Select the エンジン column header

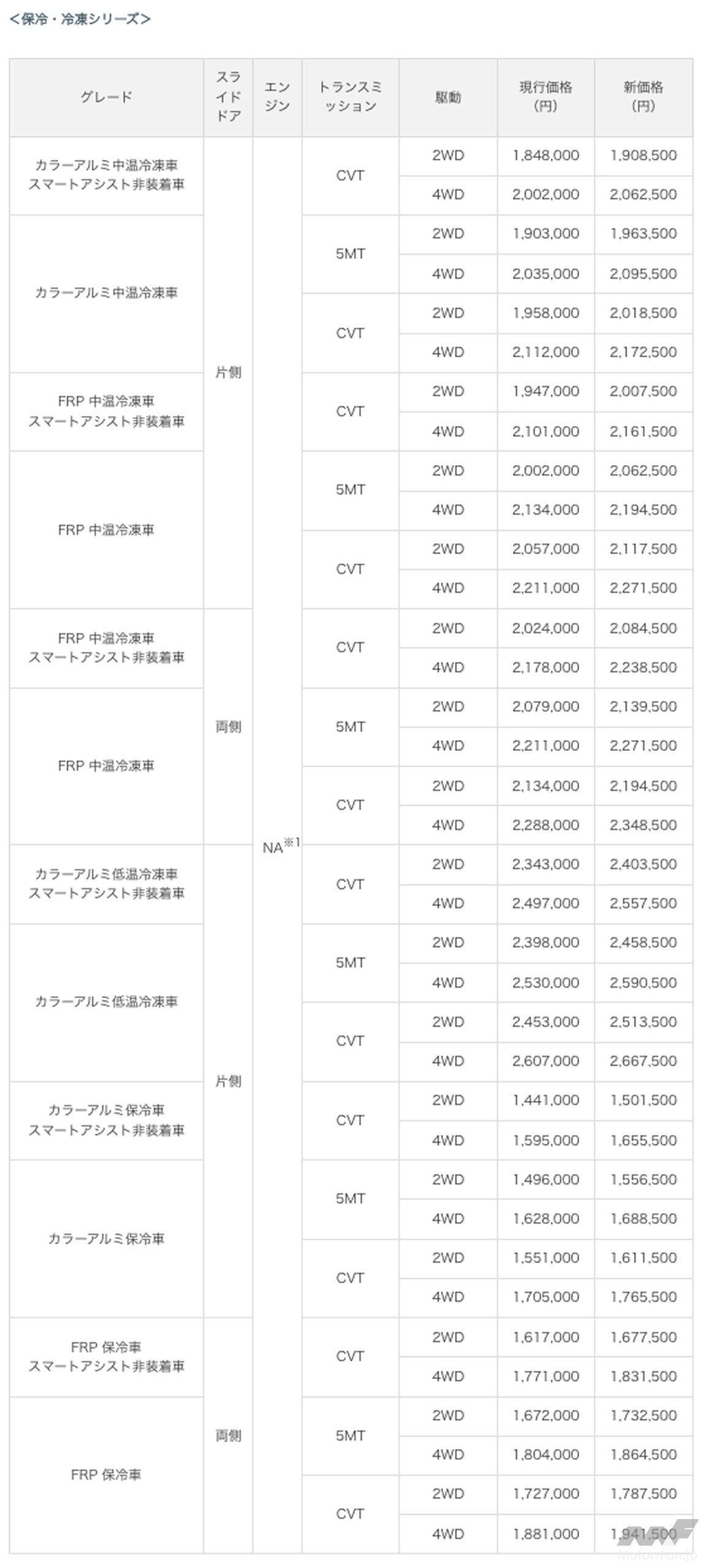277,97
